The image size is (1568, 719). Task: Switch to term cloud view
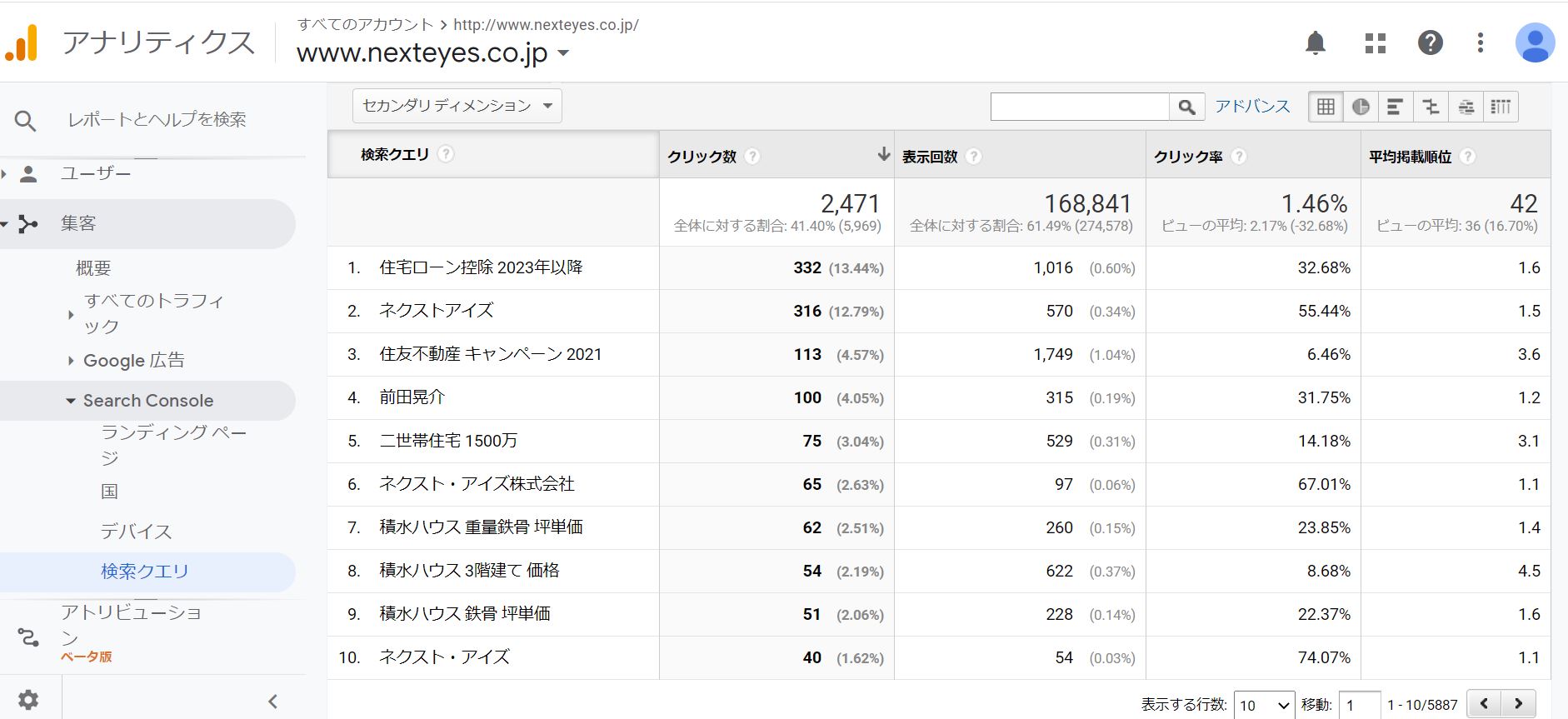point(1466,107)
